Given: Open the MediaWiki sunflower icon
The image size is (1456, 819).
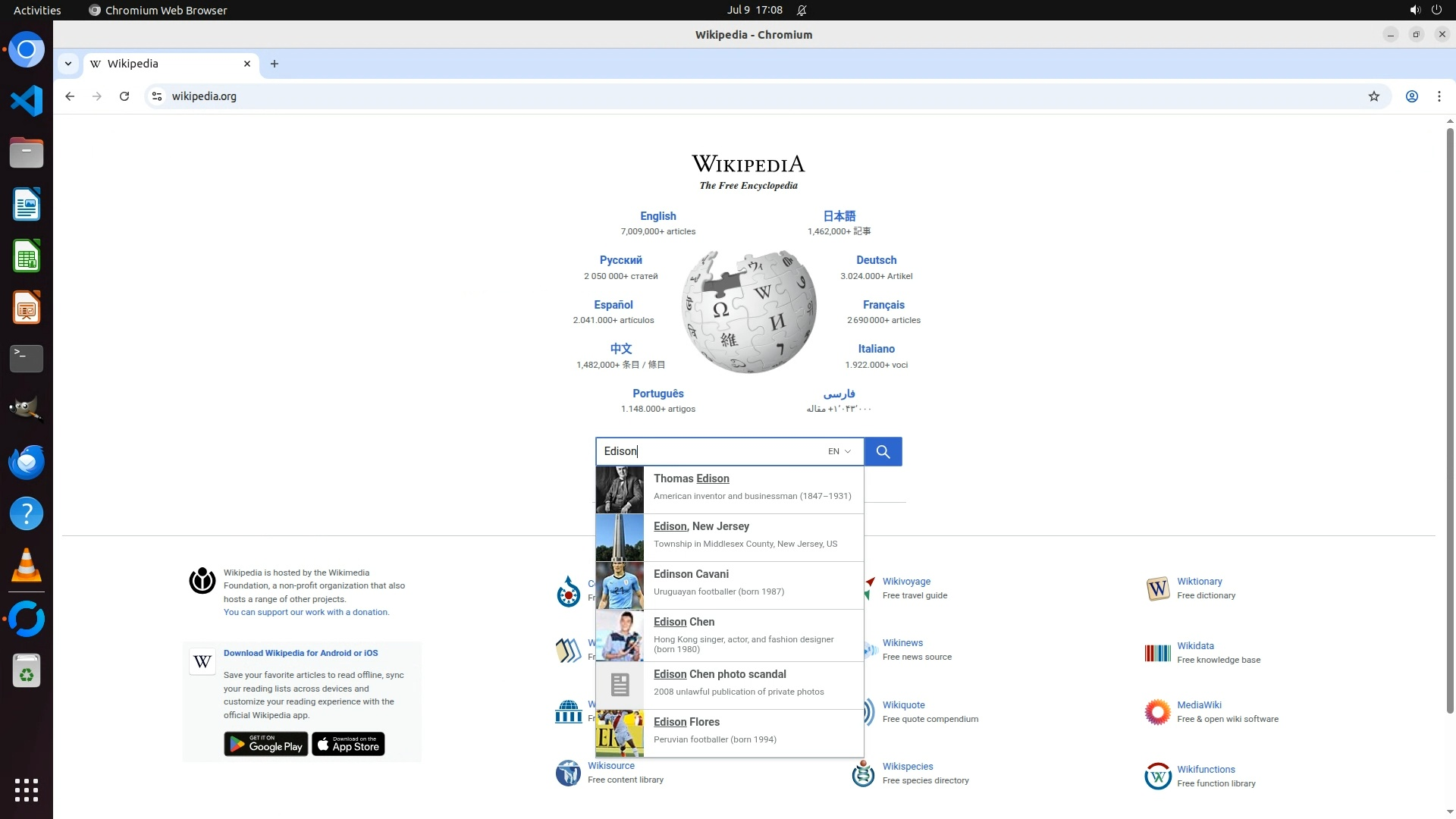Looking at the screenshot, I should tap(1157, 712).
